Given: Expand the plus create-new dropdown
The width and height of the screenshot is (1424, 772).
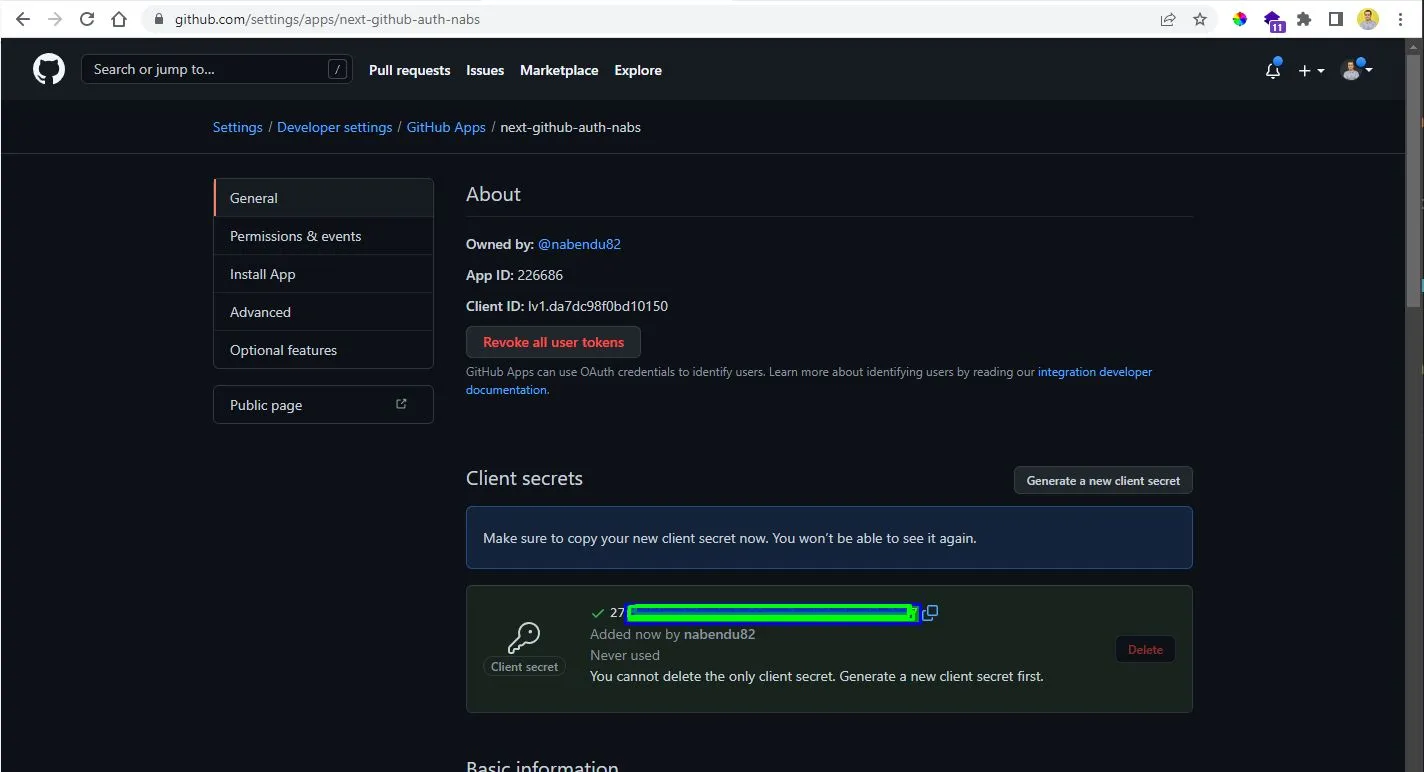Looking at the screenshot, I should click(x=1311, y=70).
